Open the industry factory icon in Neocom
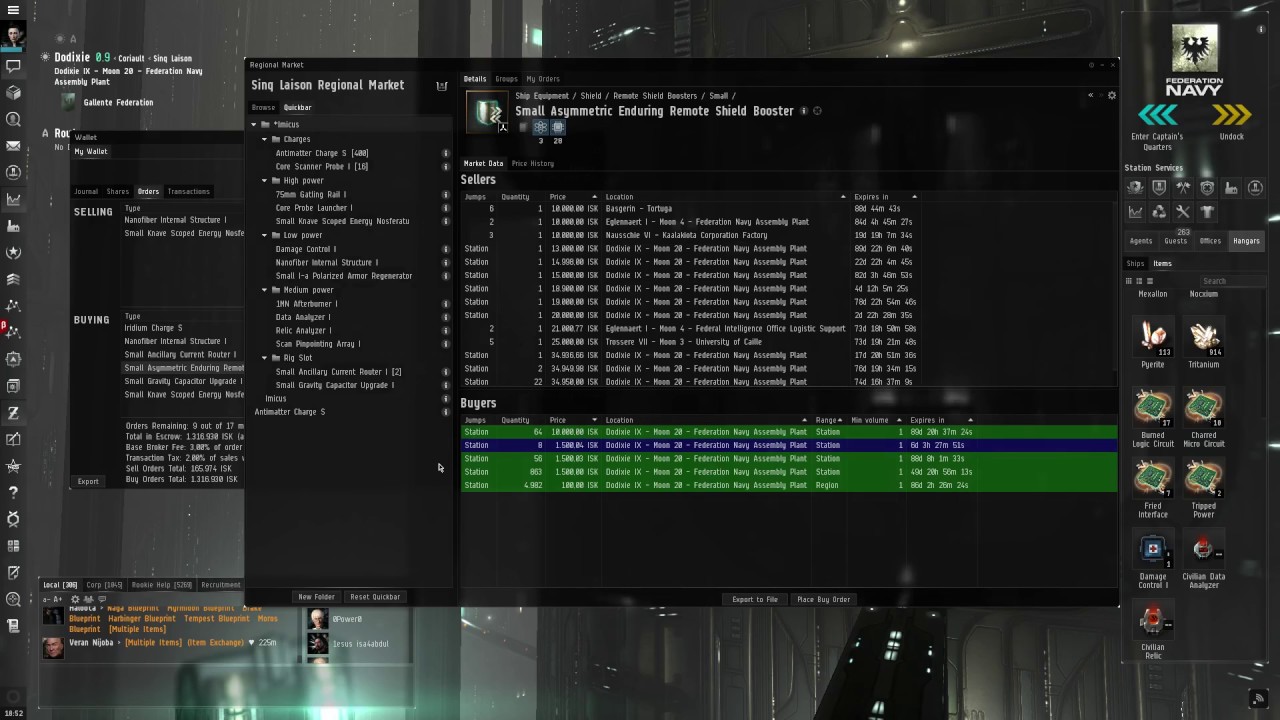 point(13,226)
